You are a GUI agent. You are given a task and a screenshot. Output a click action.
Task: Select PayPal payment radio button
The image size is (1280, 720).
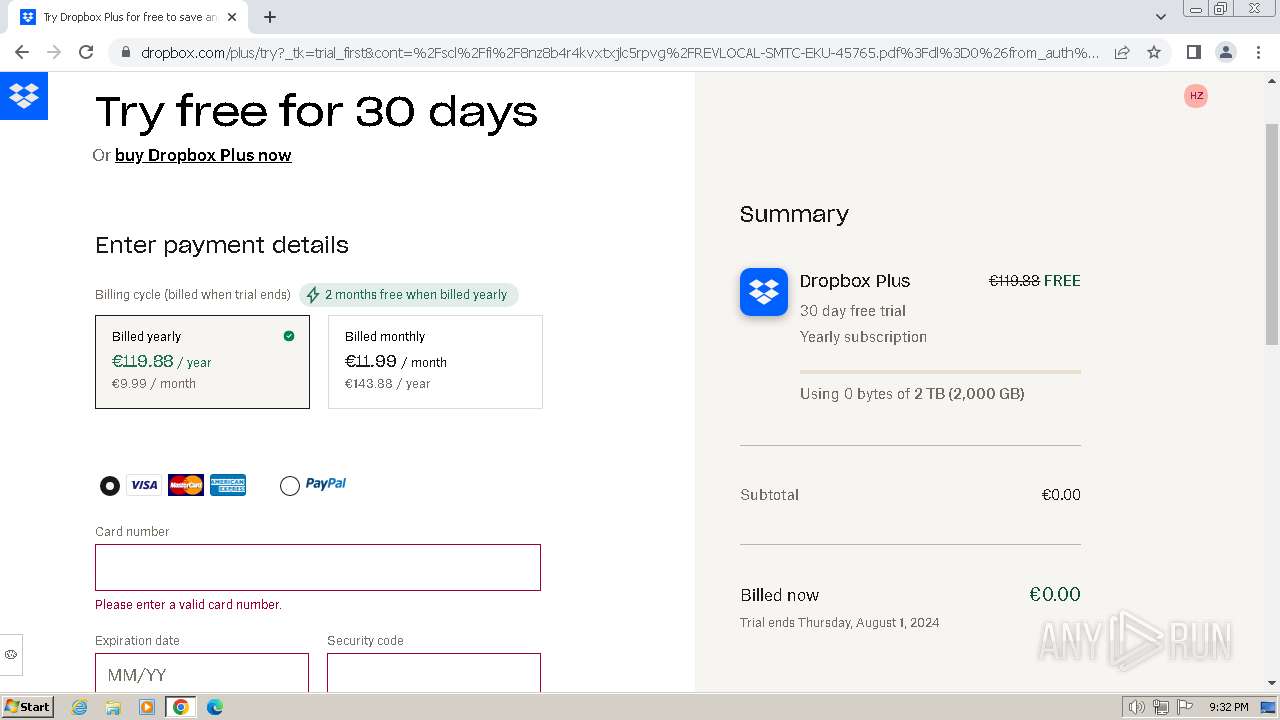290,486
